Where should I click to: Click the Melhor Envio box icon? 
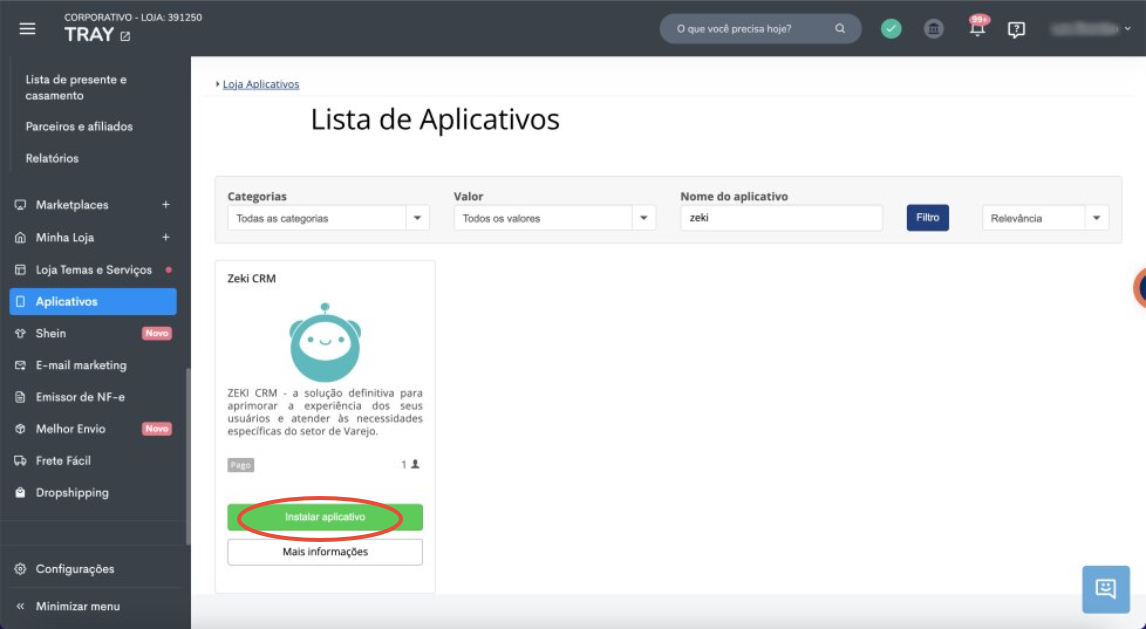point(20,429)
